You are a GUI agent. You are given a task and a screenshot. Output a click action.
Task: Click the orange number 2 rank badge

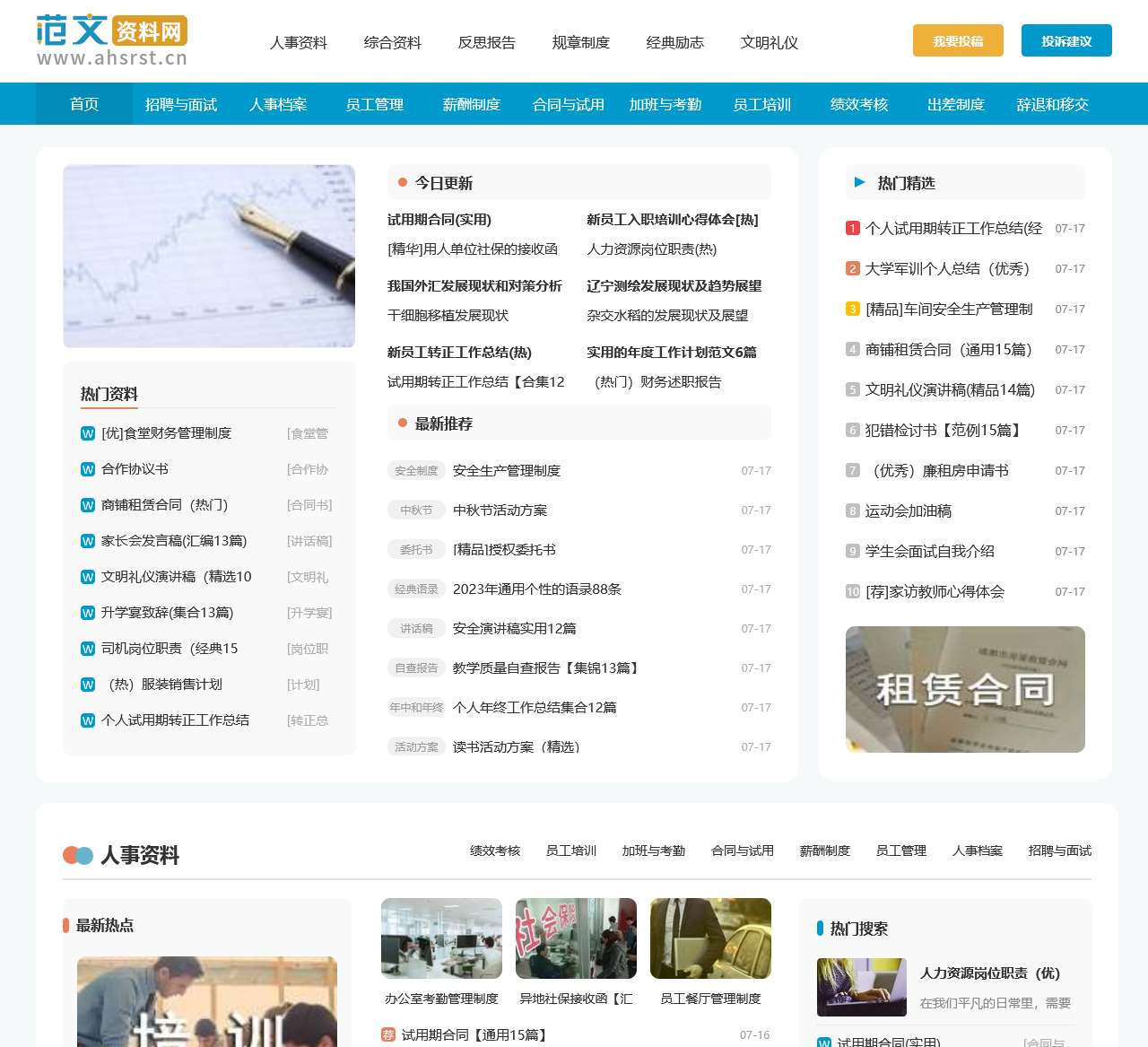(x=853, y=269)
